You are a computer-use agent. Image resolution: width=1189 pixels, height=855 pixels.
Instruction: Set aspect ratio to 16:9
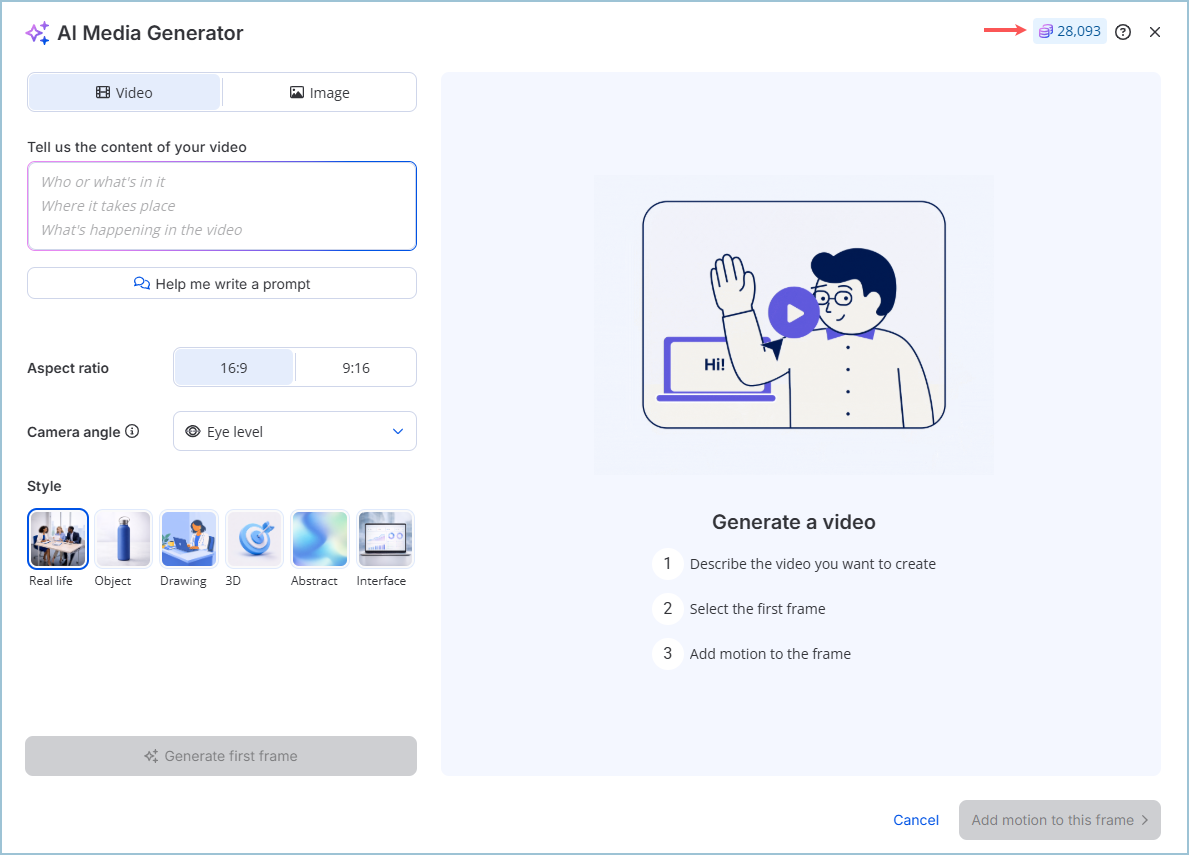pyautogui.click(x=234, y=368)
